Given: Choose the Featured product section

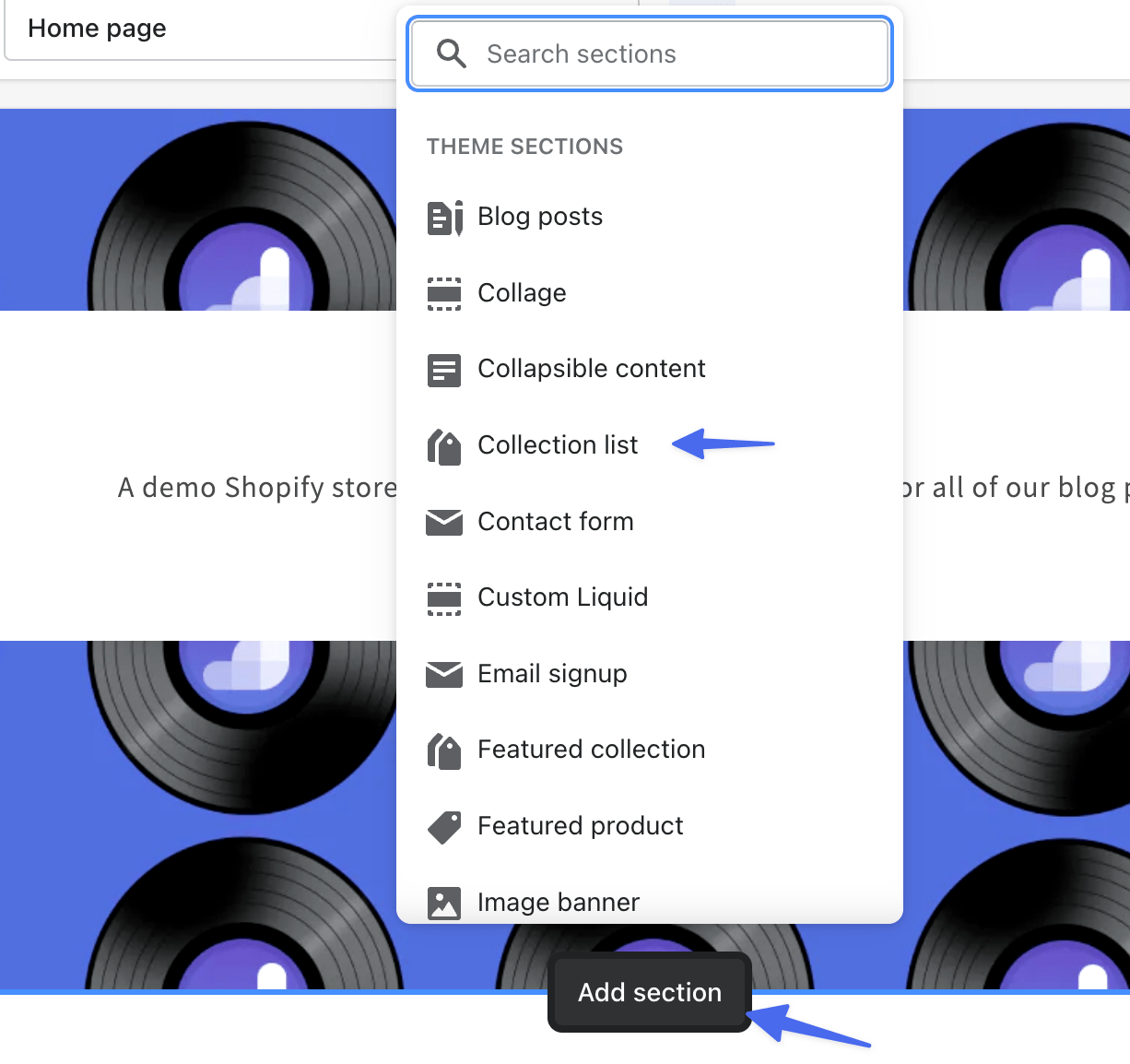Looking at the screenshot, I should [580, 826].
